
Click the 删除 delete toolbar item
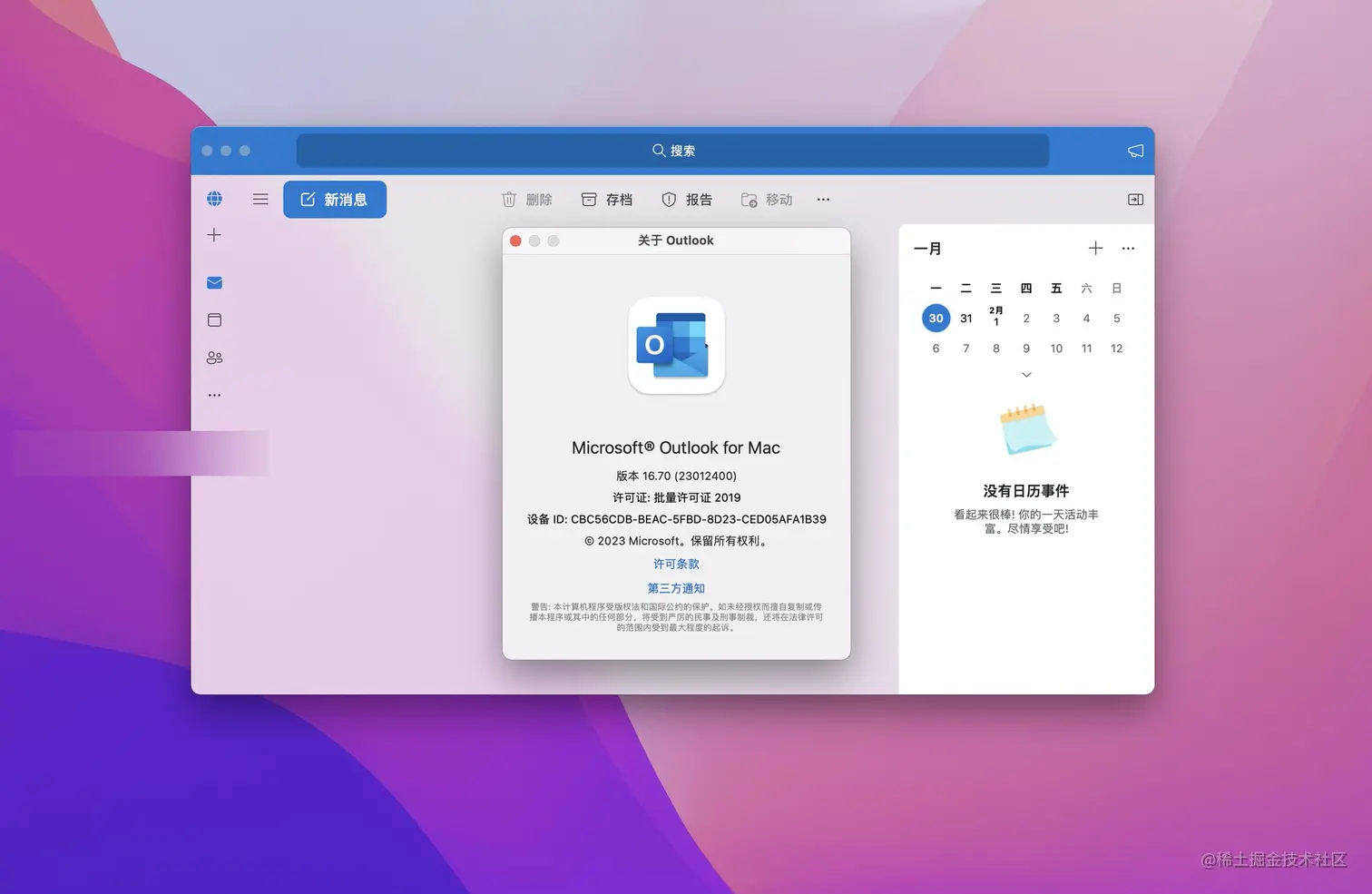point(527,200)
